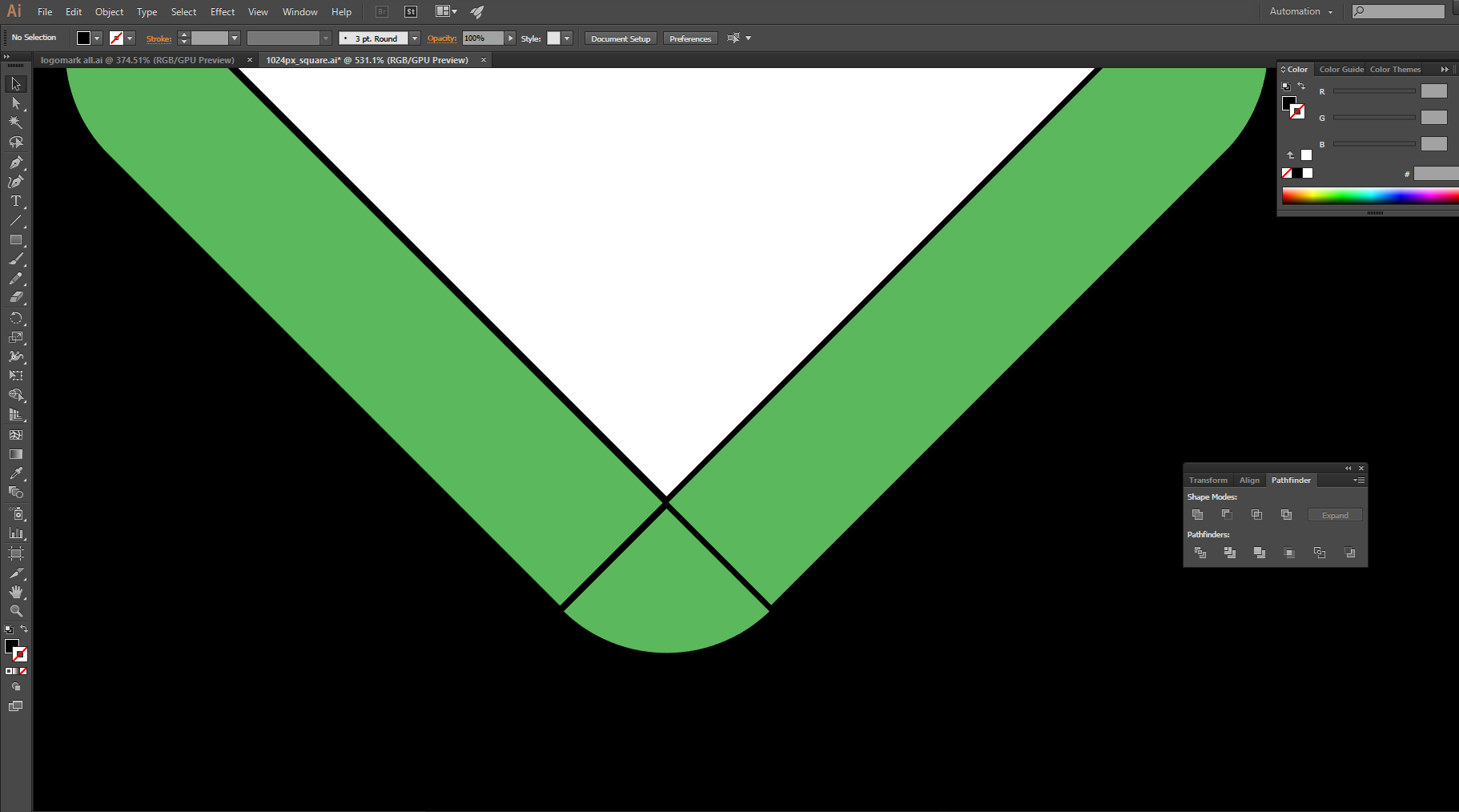
Task: Open the stroke weight dropdown
Action: (x=235, y=38)
